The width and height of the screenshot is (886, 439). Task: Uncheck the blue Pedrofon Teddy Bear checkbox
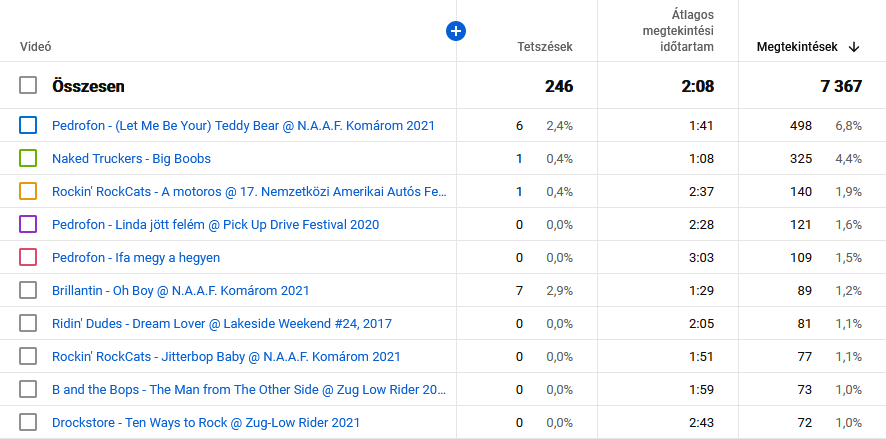(x=28, y=126)
